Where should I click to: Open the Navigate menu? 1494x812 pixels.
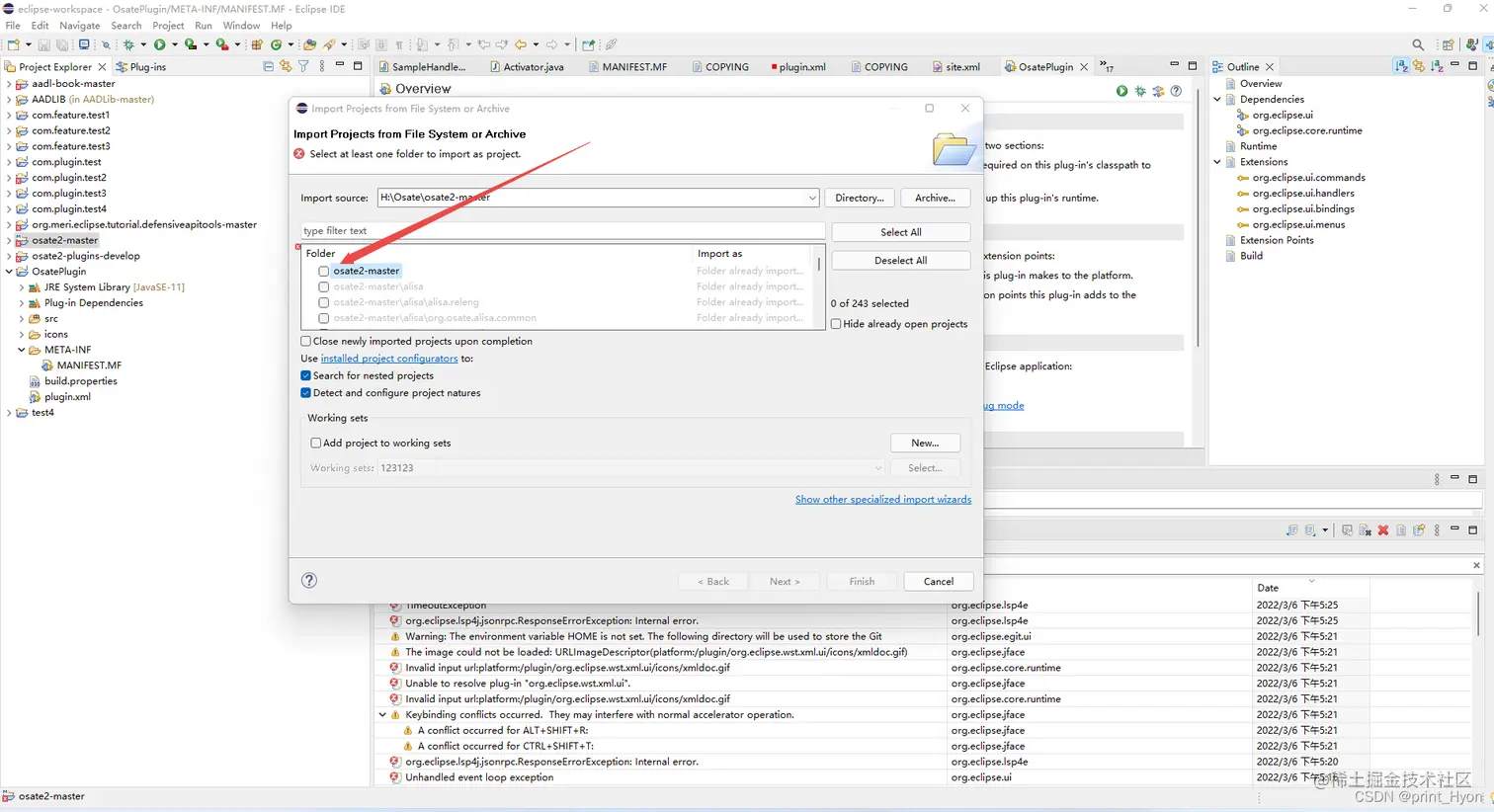[80, 26]
